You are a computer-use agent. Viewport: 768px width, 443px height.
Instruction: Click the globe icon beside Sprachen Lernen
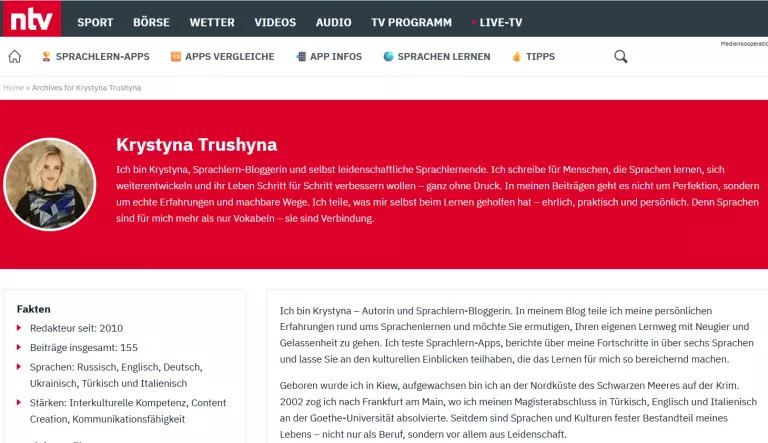(388, 56)
